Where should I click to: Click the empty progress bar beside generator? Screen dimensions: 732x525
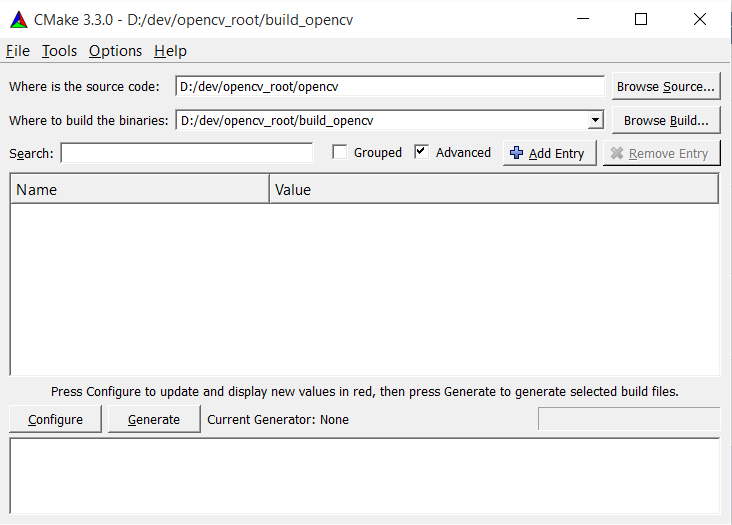[x=629, y=419]
